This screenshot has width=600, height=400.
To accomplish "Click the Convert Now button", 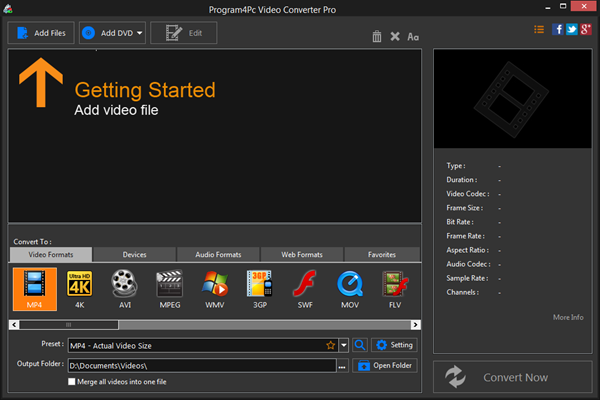I will [513, 377].
